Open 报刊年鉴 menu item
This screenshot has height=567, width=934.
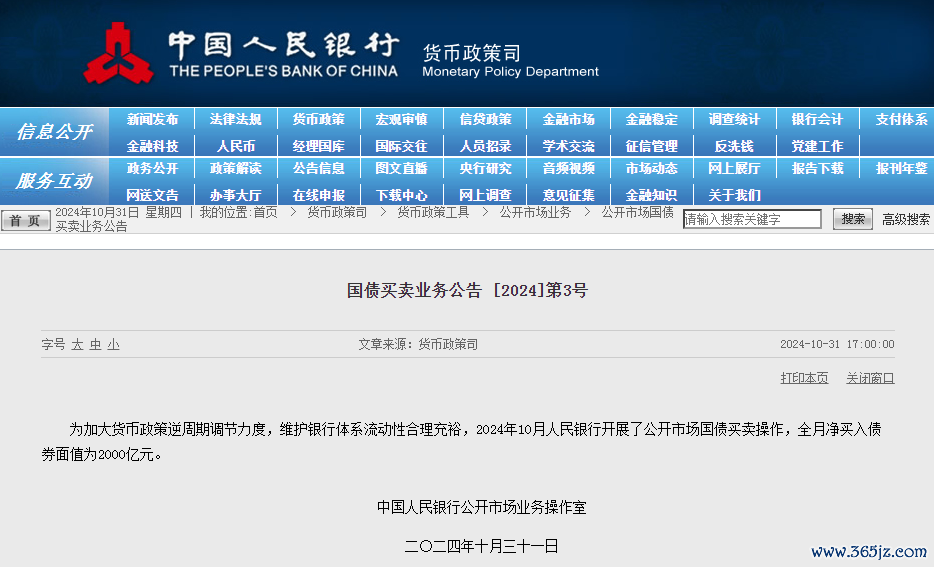901,169
